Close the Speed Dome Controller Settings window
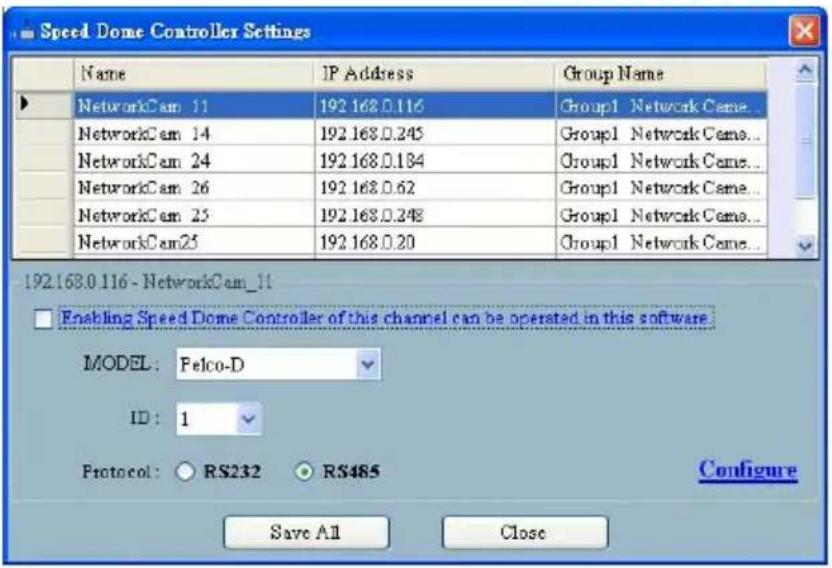This screenshot has height=568, width=832. coord(804,31)
